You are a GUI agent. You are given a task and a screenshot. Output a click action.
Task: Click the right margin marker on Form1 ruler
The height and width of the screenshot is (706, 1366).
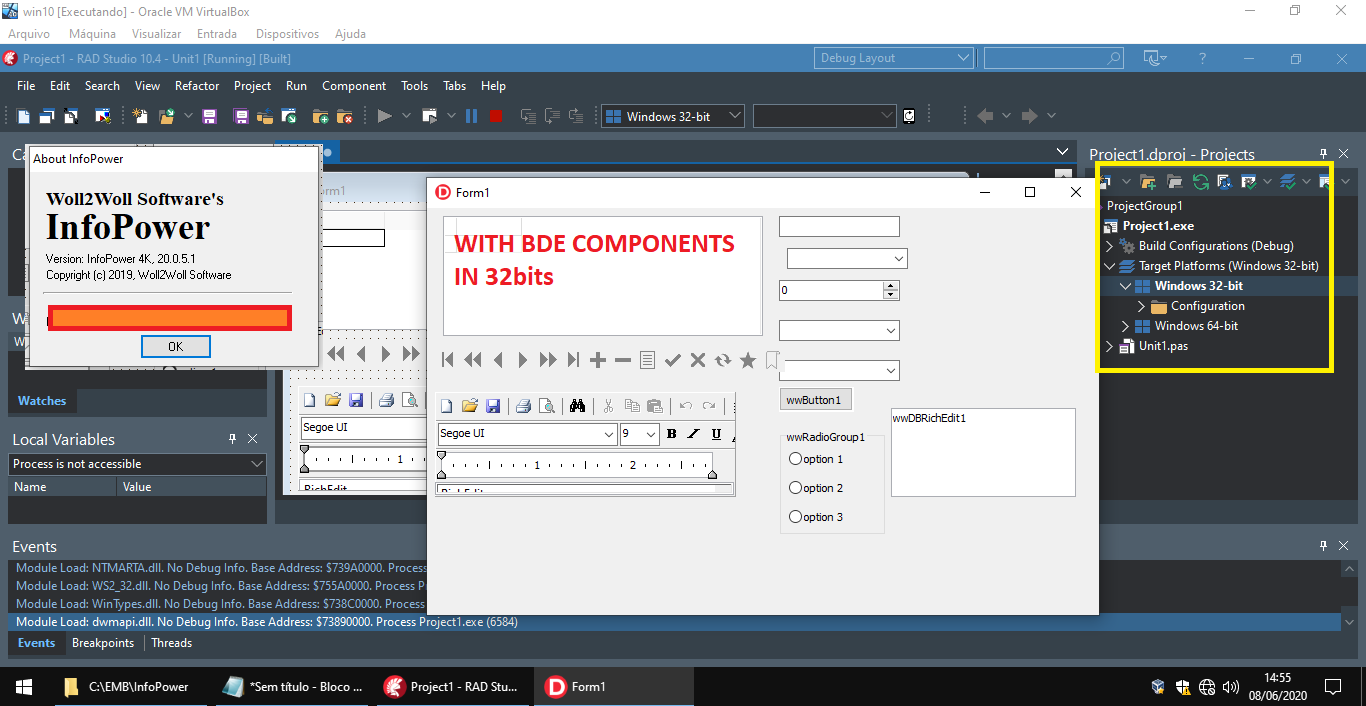pos(712,473)
